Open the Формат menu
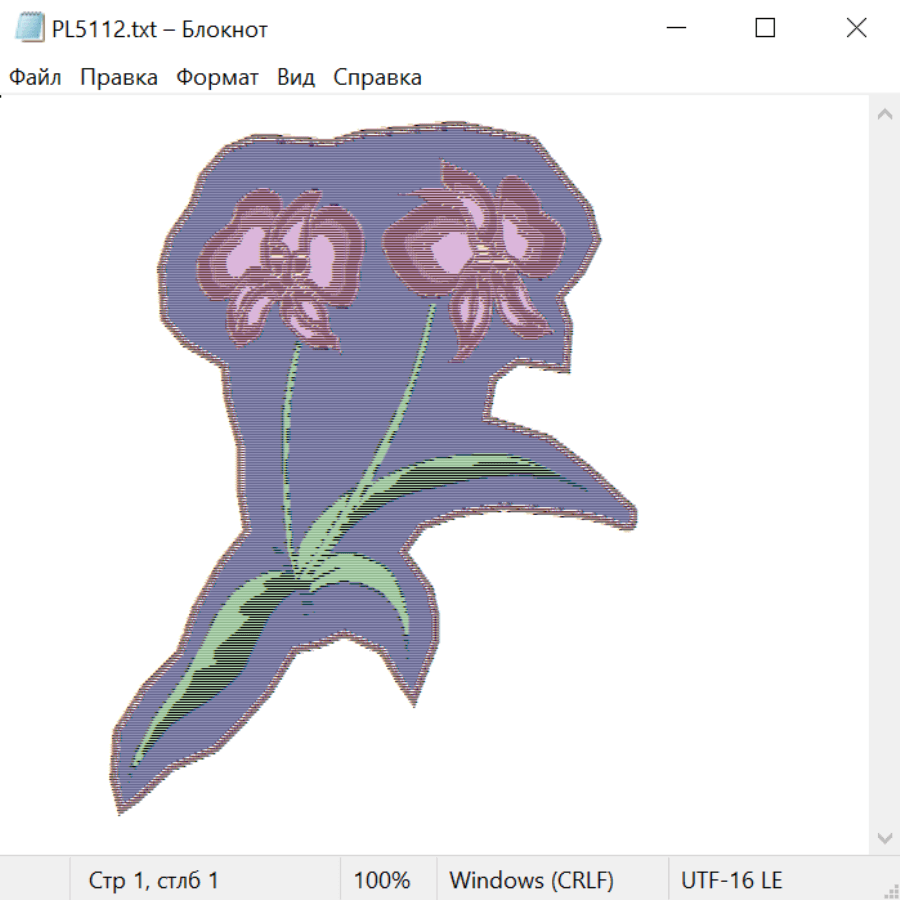This screenshot has width=900, height=900. 217,78
